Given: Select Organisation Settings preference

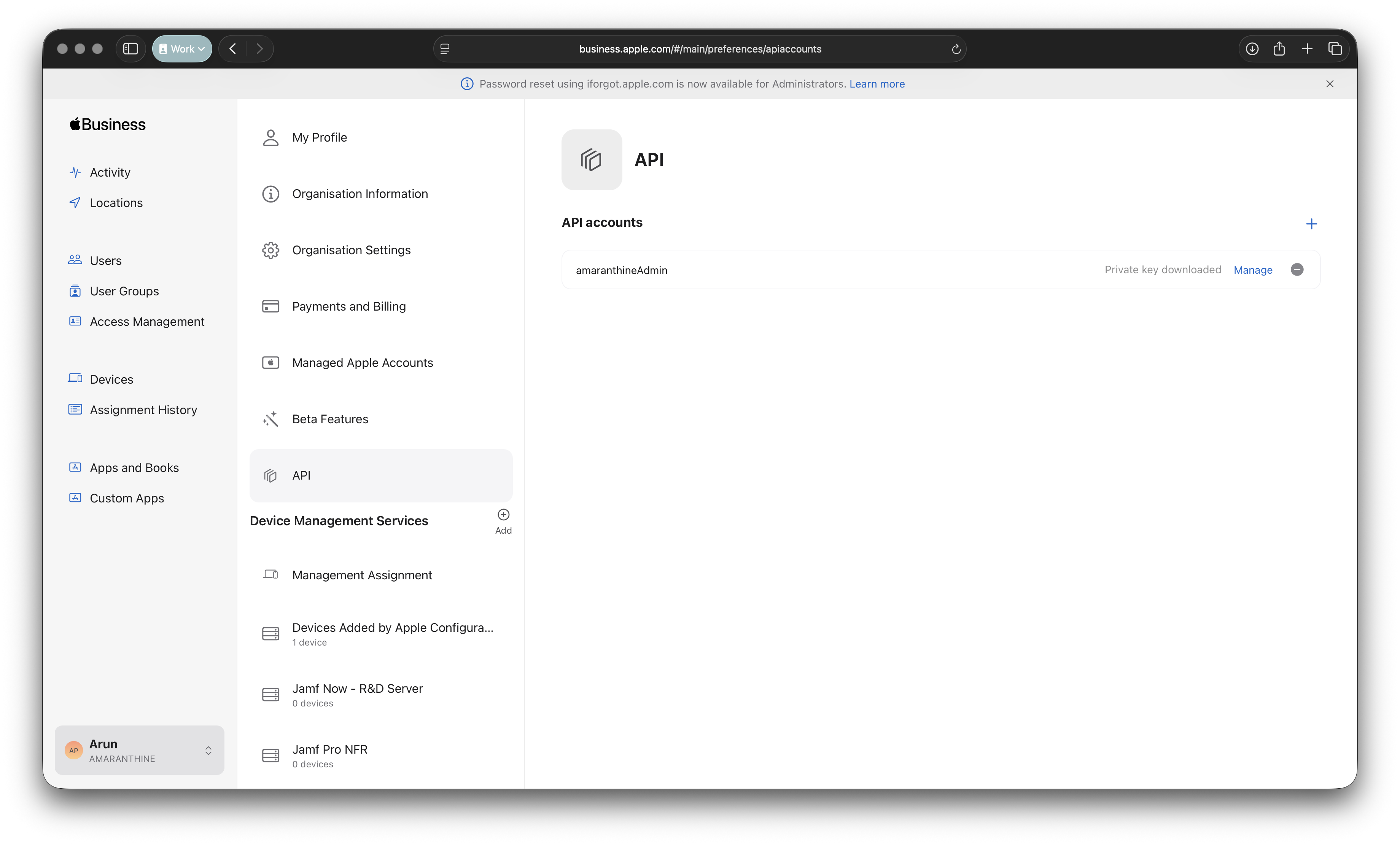Looking at the screenshot, I should click(x=381, y=250).
